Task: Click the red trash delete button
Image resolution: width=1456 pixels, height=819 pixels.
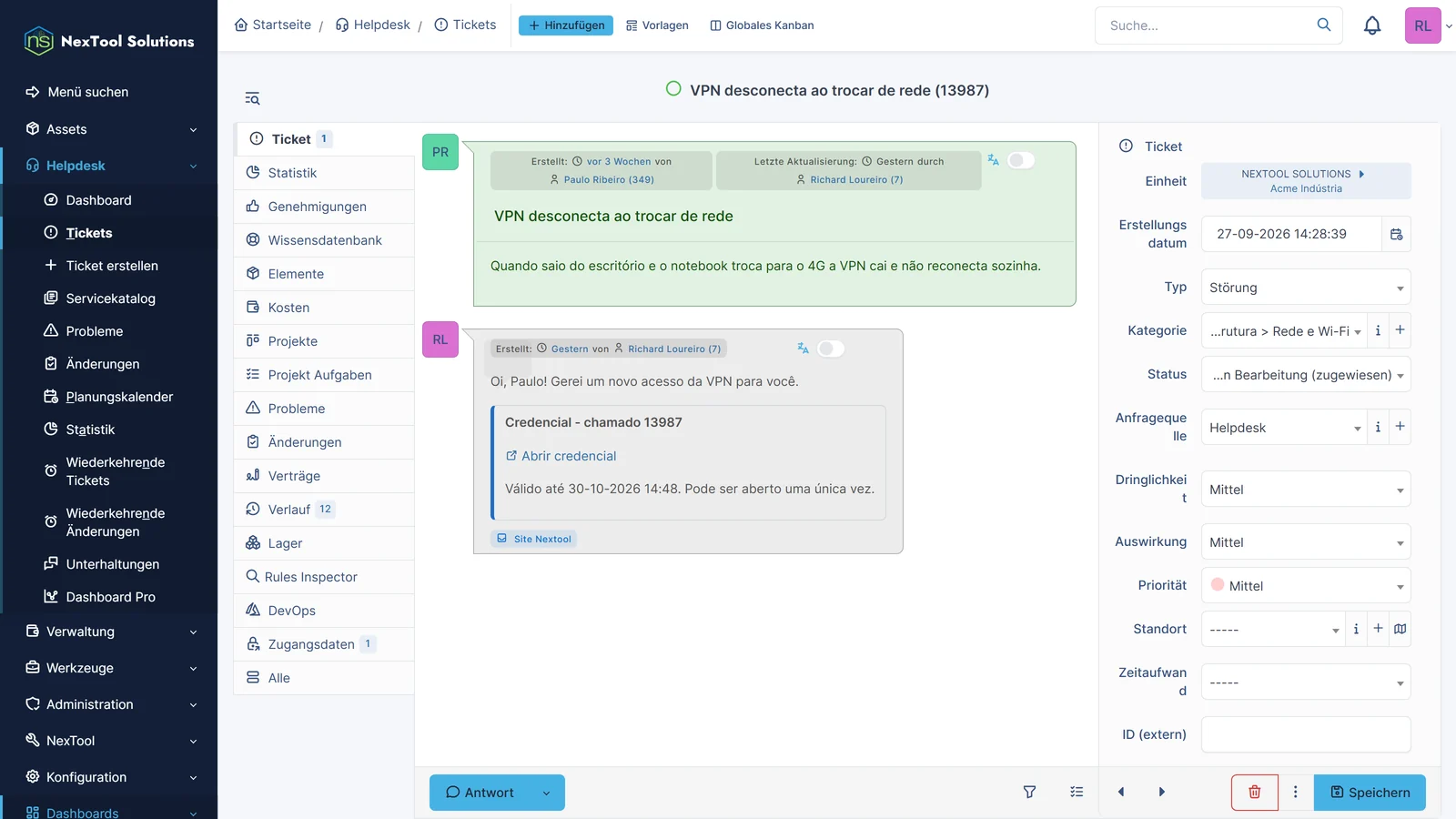Action: [x=1254, y=793]
